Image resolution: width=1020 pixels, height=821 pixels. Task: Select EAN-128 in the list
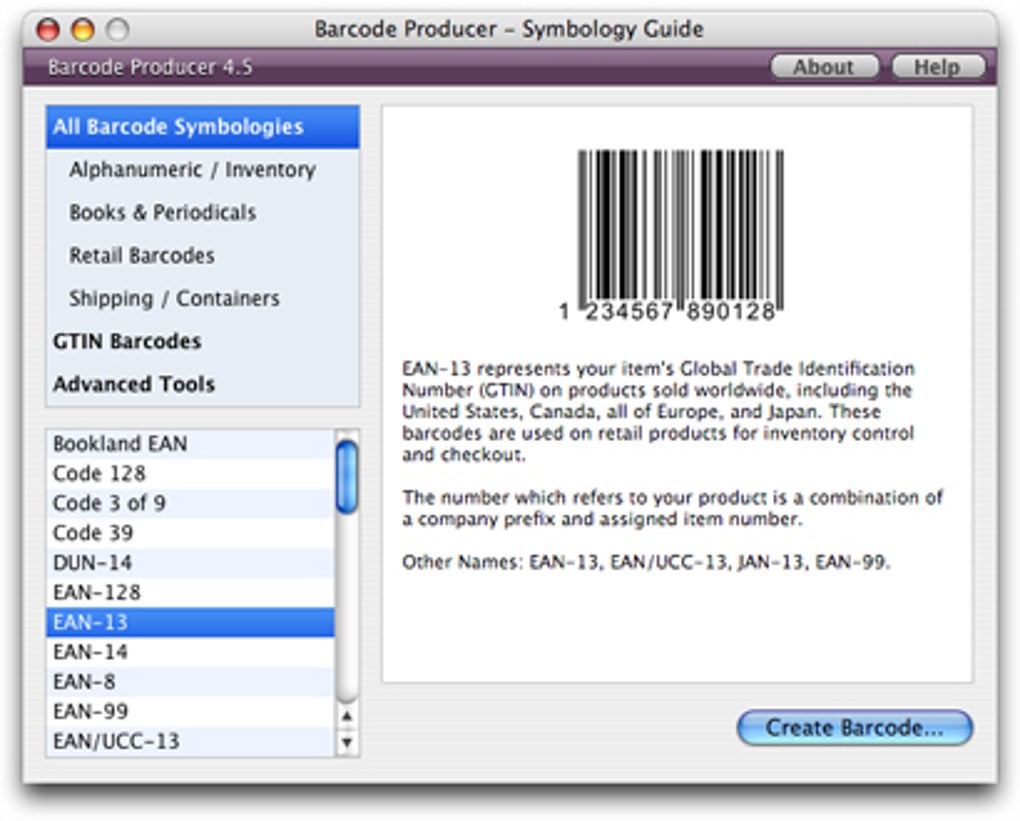[x=97, y=593]
